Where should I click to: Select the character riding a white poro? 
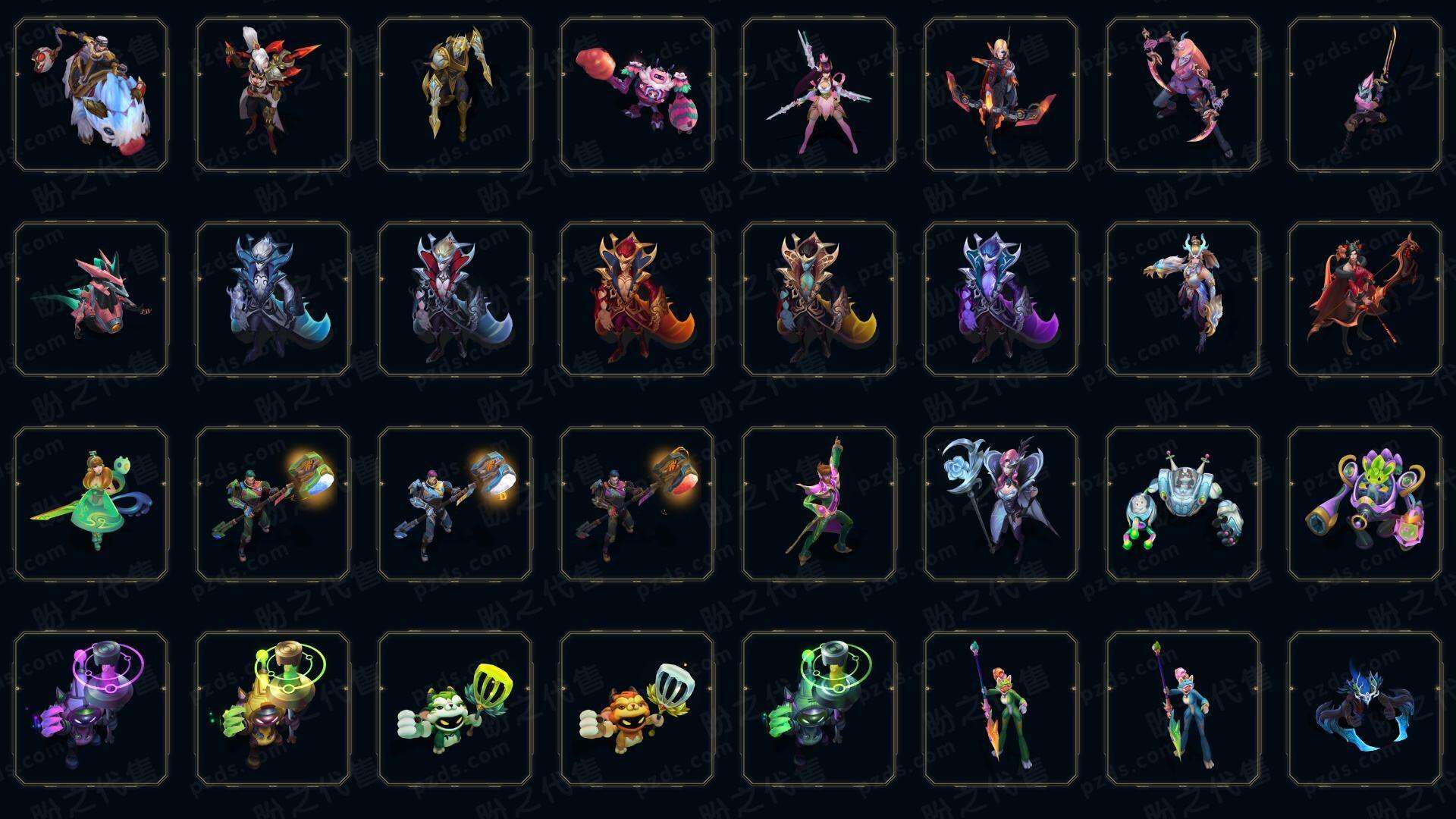click(x=91, y=95)
